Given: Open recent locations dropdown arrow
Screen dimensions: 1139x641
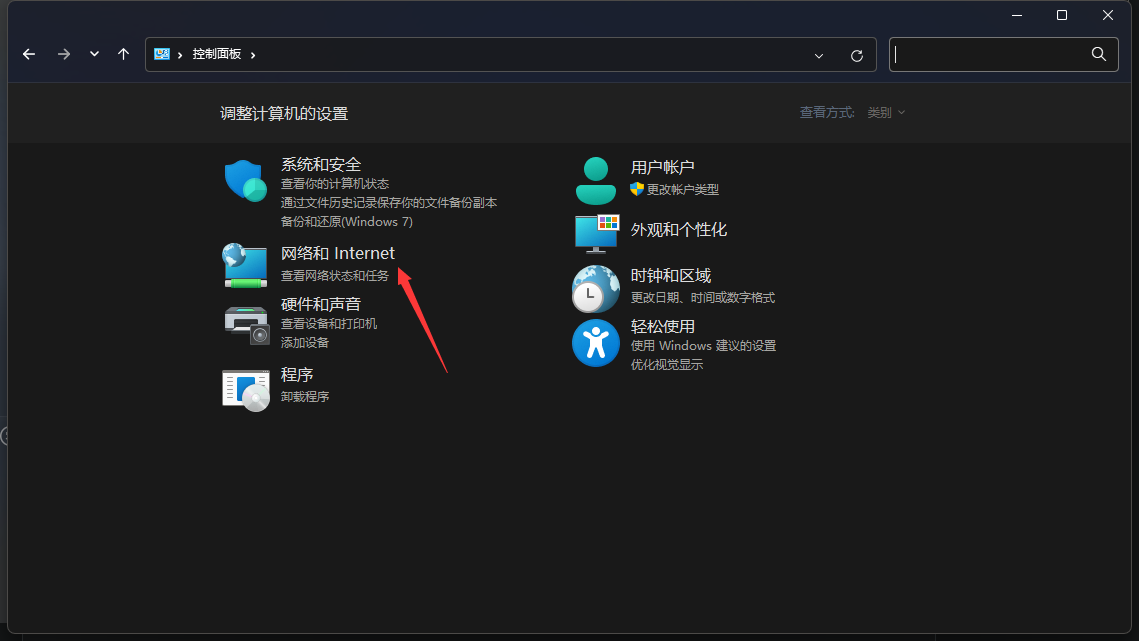Looking at the screenshot, I should pyautogui.click(x=94, y=54).
